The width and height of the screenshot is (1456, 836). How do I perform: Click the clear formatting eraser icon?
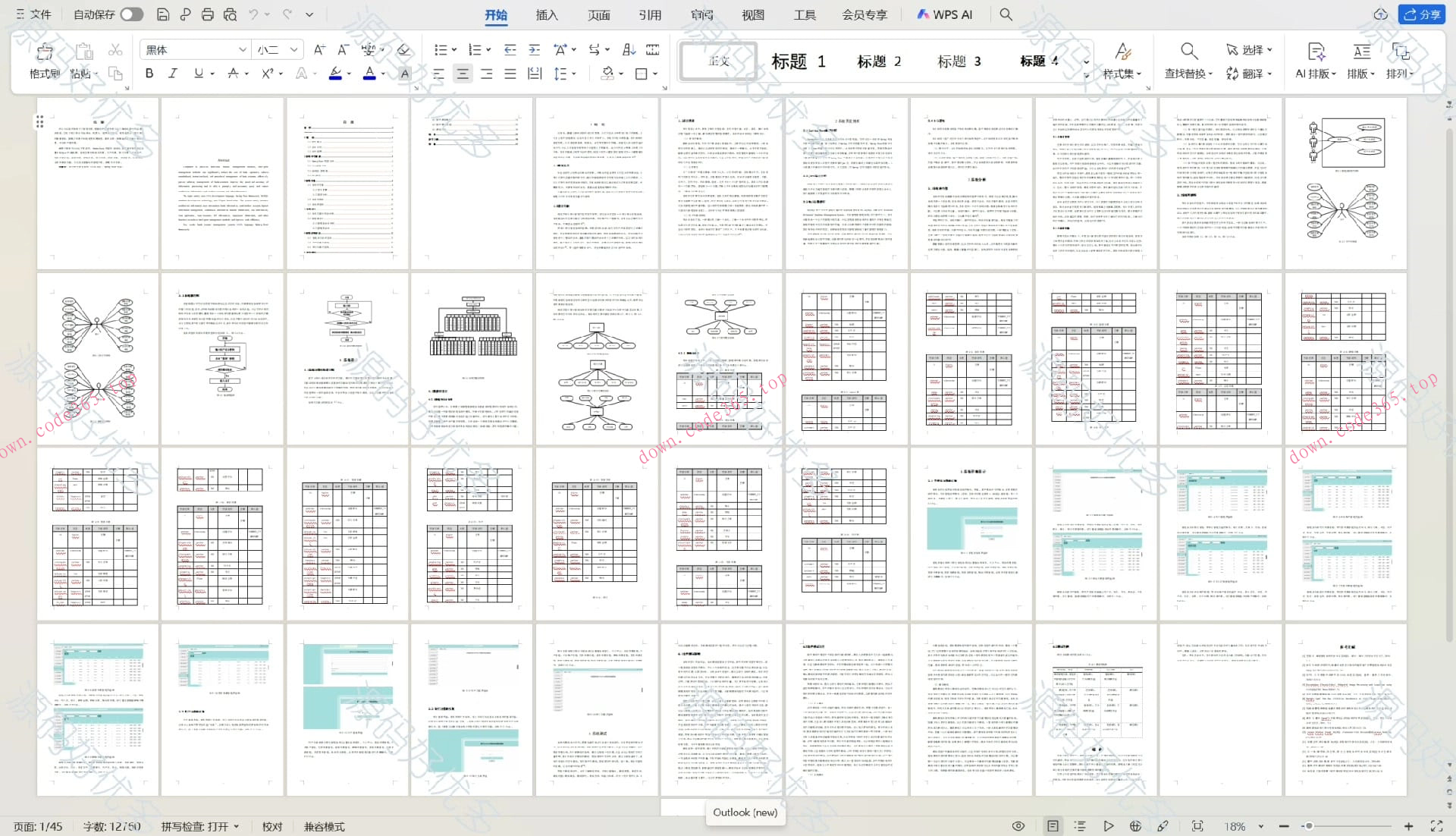pos(403,50)
